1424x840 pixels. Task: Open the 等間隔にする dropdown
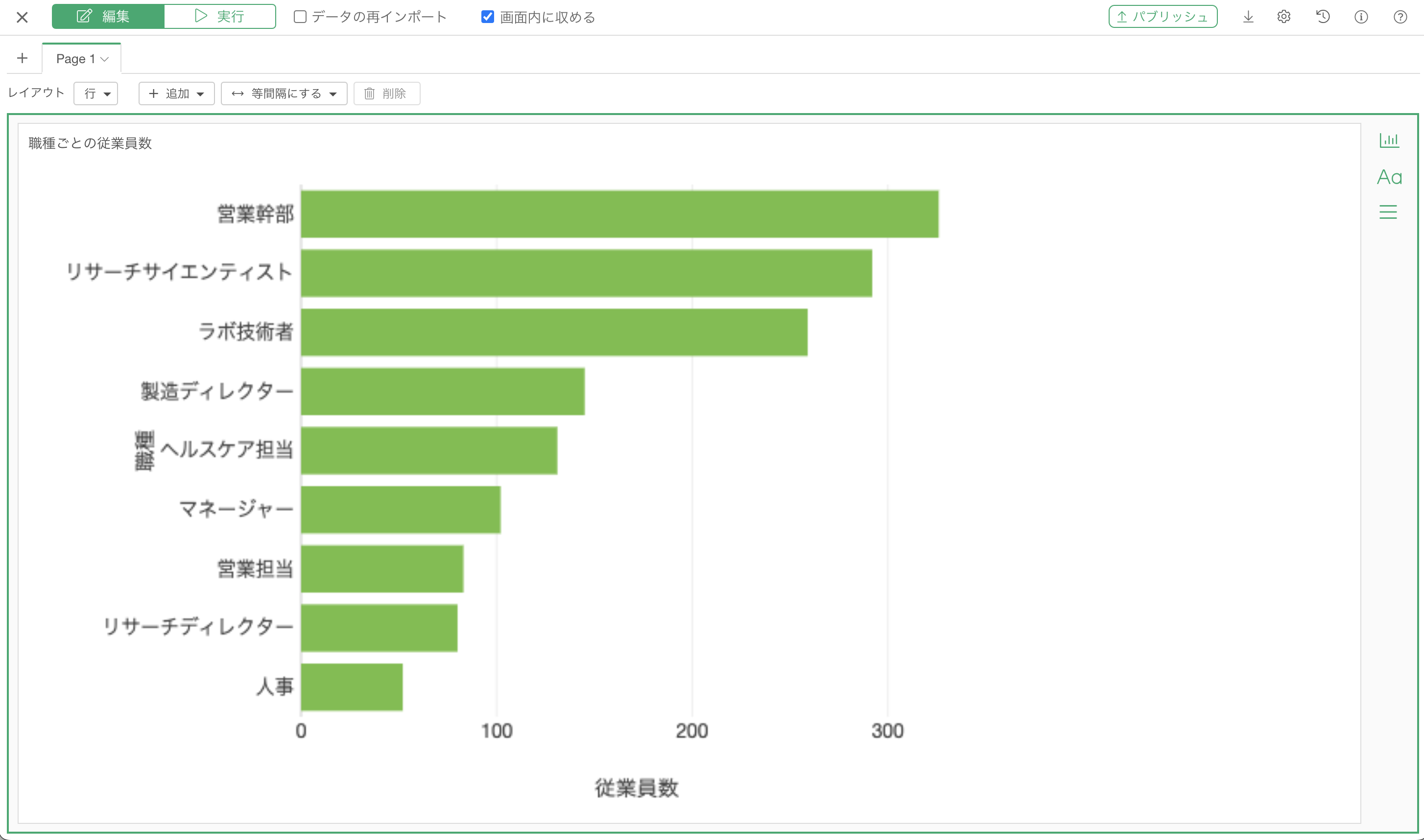[x=284, y=93]
